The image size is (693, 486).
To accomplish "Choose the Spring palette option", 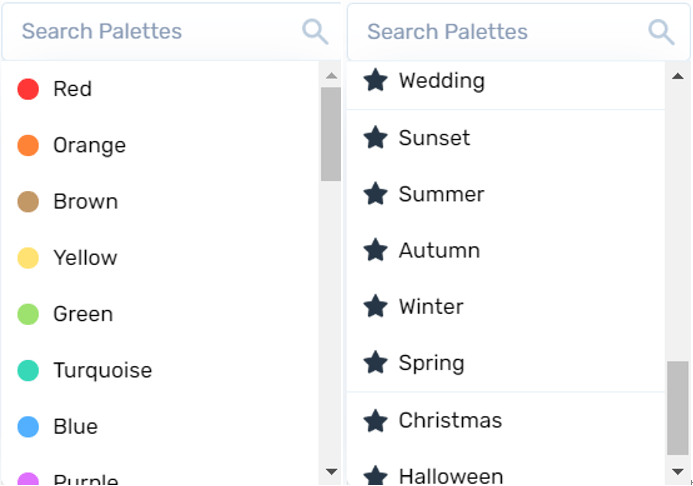I will [506, 363].
